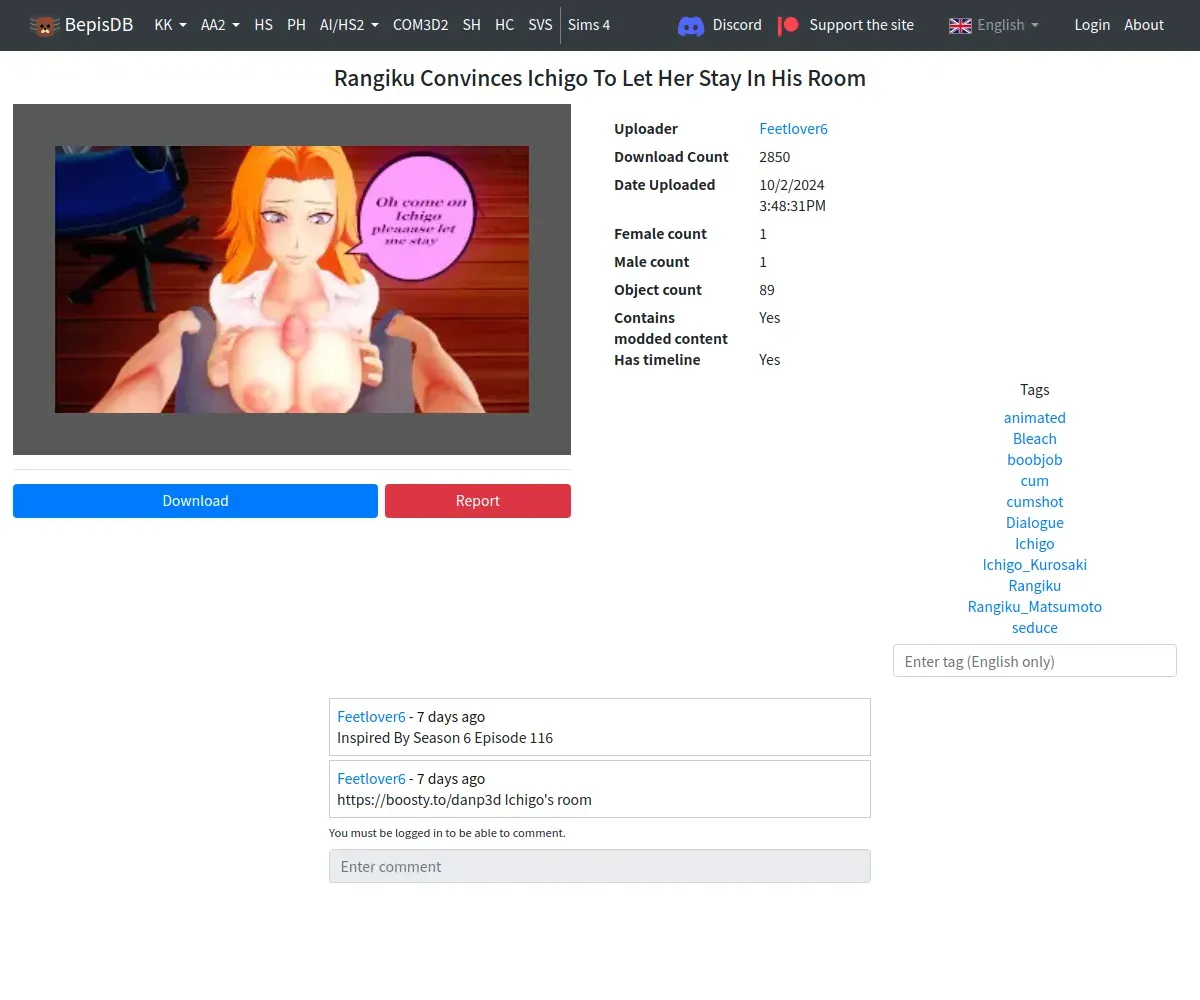Open the Discord text link

tap(737, 25)
